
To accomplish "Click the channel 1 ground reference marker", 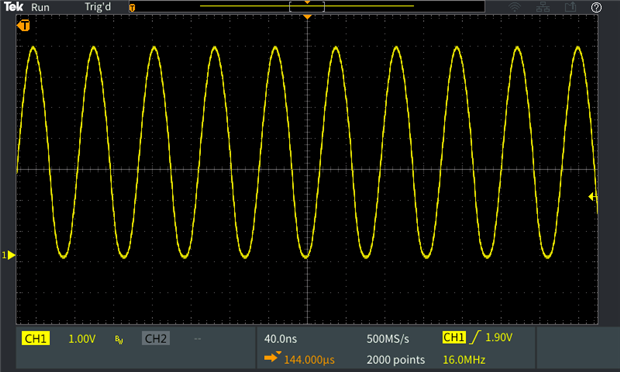I will click(x=9, y=255).
